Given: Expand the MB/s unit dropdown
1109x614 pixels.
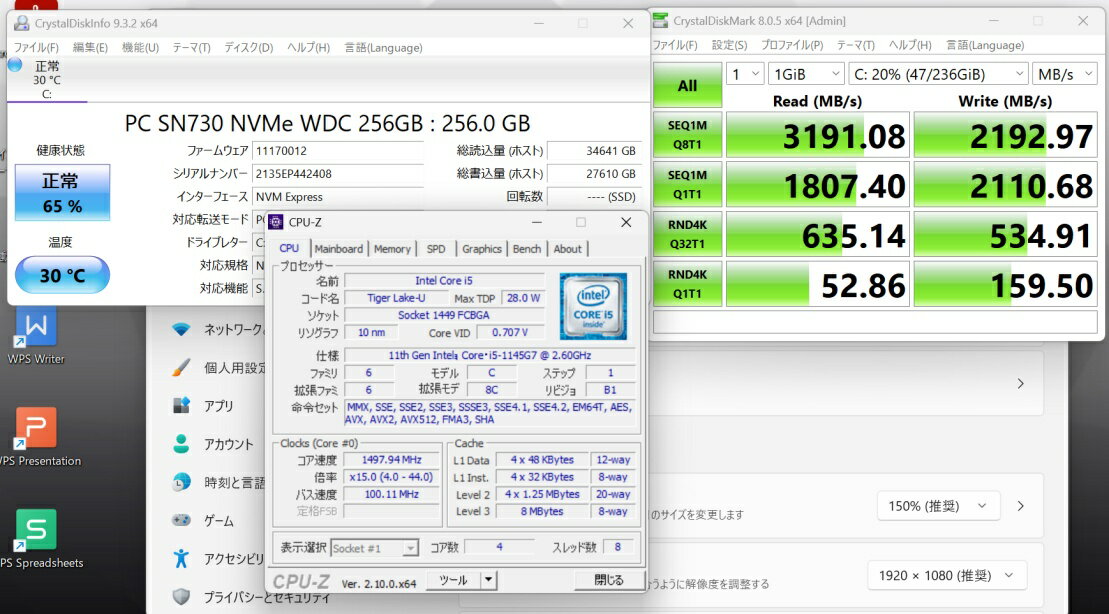Looking at the screenshot, I should (1065, 74).
